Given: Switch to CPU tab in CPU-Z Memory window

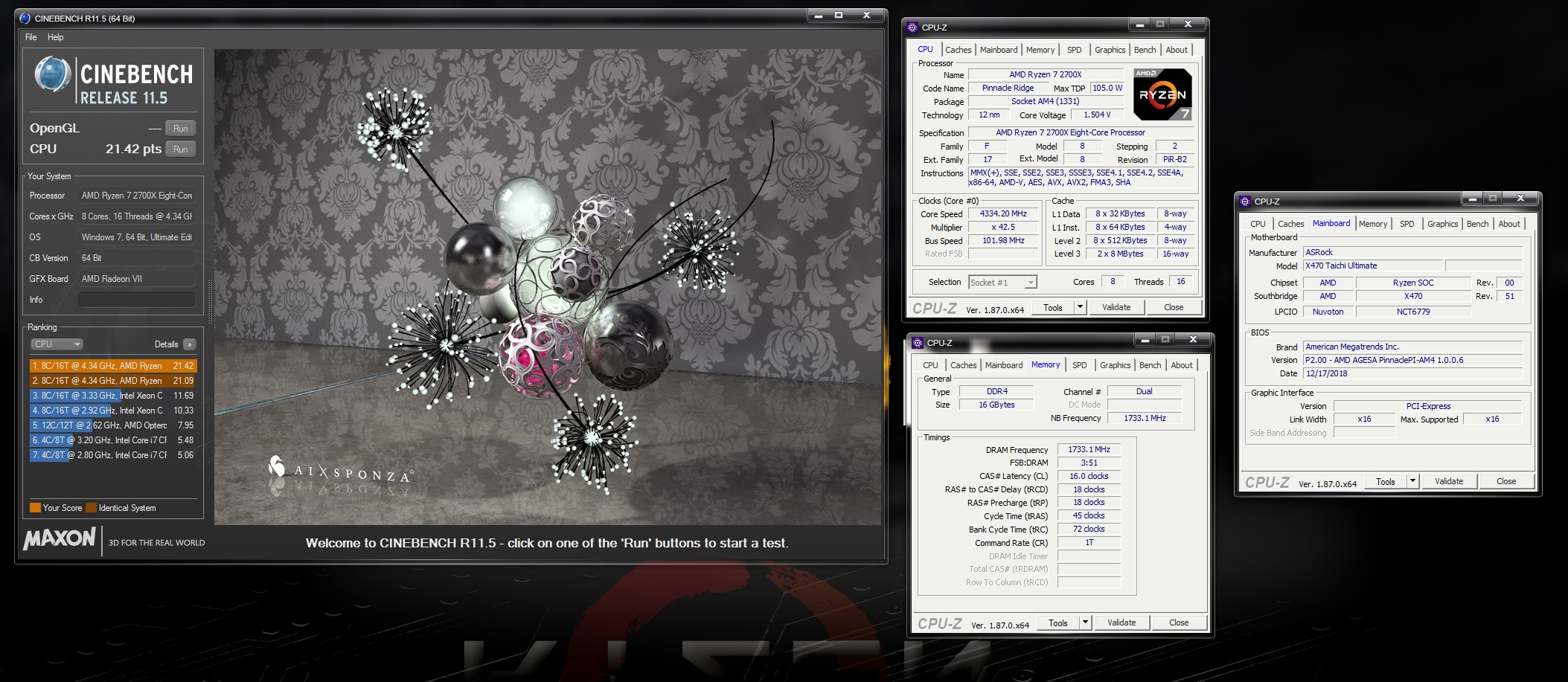Looking at the screenshot, I should point(930,365).
